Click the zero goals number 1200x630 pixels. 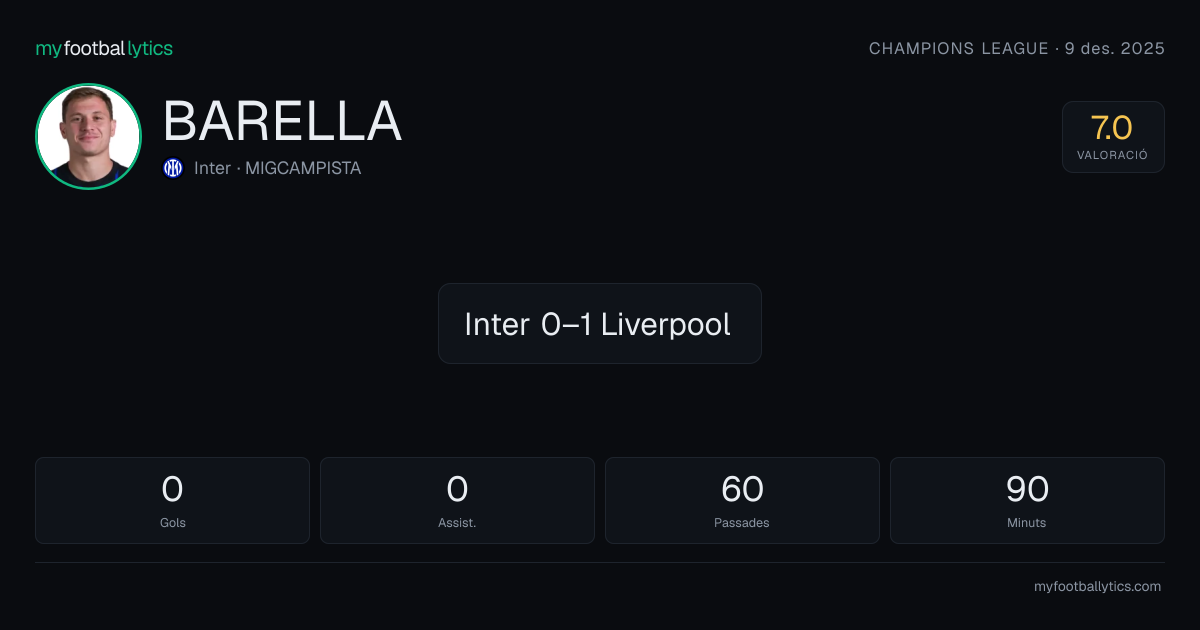click(172, 489)
